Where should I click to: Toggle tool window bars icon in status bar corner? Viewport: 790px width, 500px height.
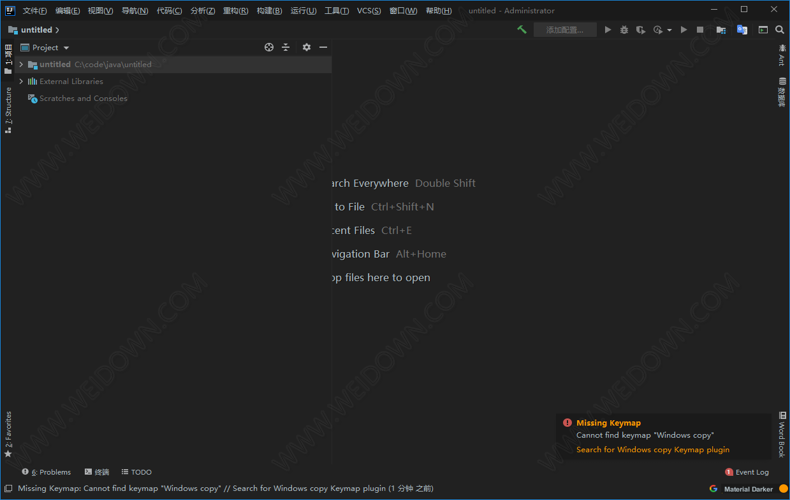[8, 488]
